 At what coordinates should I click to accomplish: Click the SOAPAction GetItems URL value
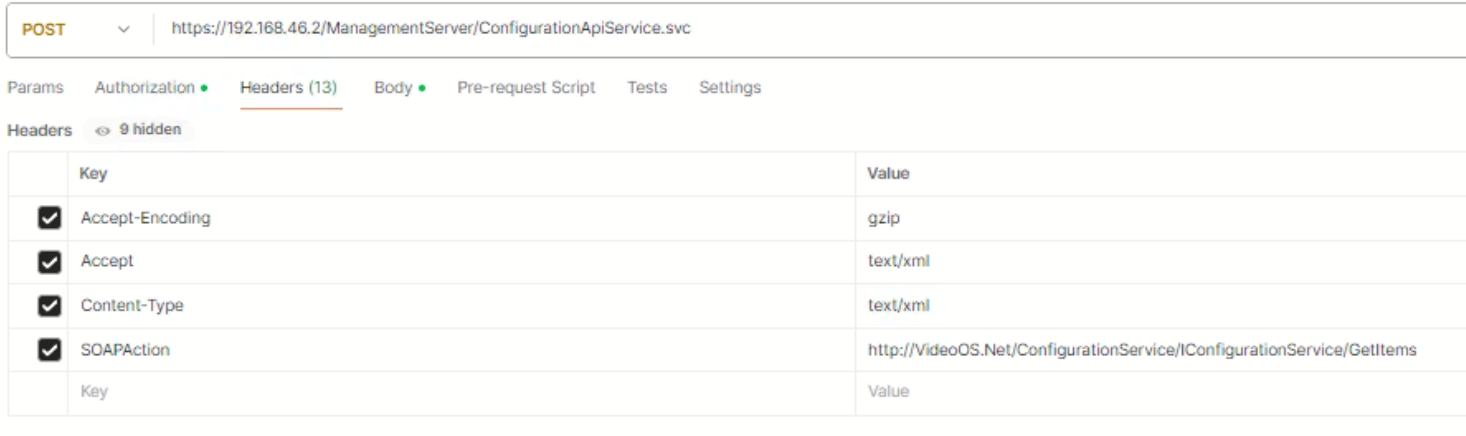1141,350
